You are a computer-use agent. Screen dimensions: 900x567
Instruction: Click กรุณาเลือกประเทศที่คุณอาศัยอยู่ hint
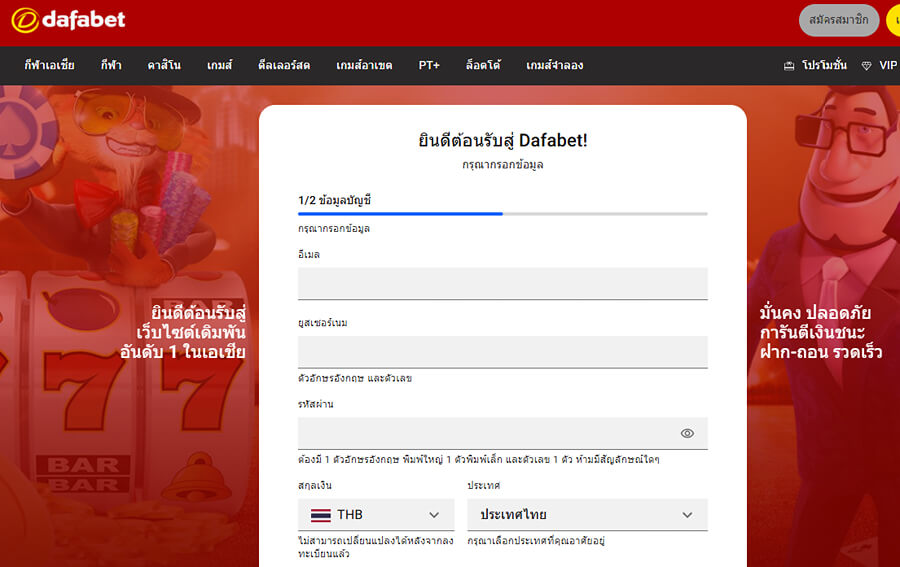pos(536,541)
